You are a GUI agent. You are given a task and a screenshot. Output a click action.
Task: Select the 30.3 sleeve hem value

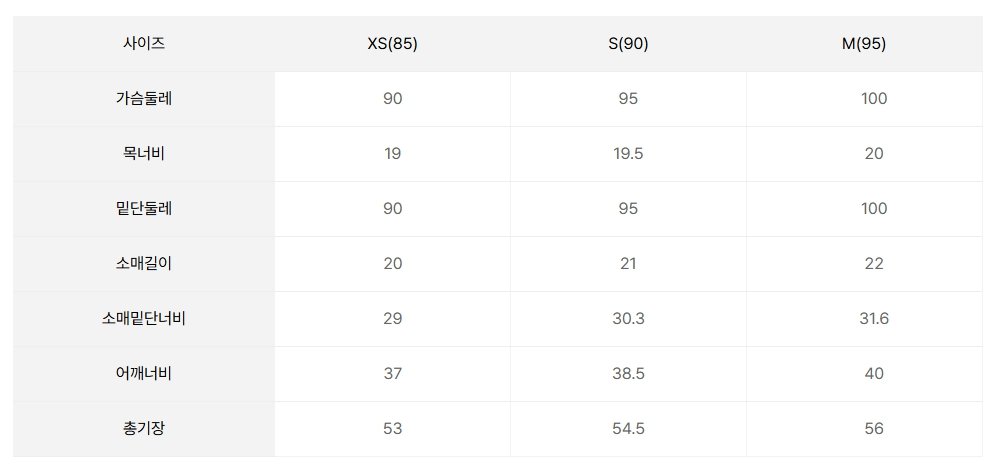(x=628, y=319)
